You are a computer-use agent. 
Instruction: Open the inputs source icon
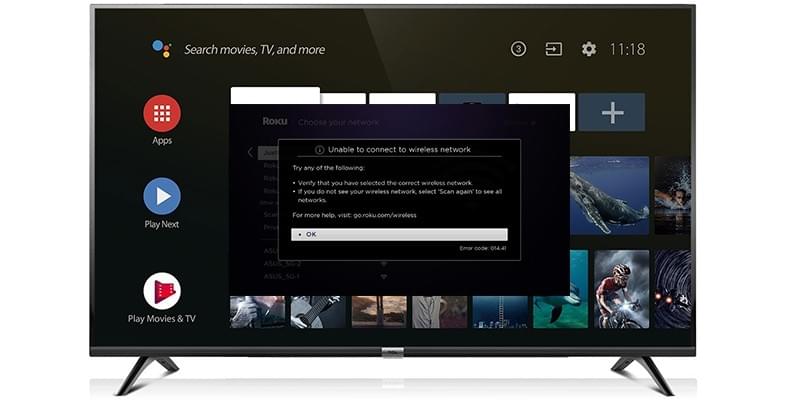[553, 49]
